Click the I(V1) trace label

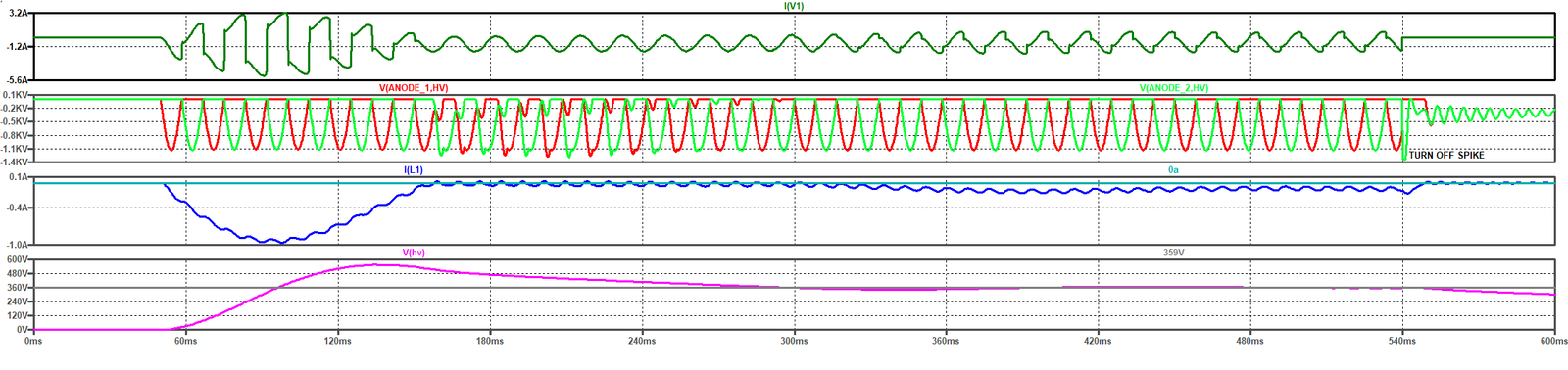pyautogui.click(x=794, y=6)
